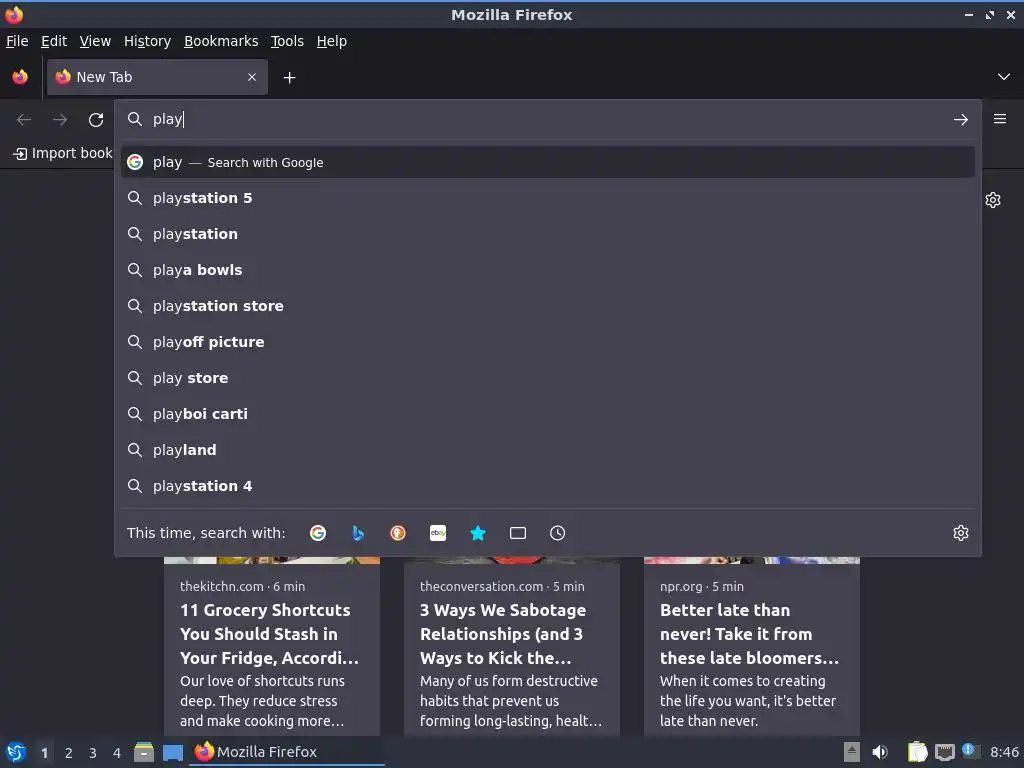Switch to workspace 2
The width and height of the screenshot is (1024, 768).
point(69,753)
